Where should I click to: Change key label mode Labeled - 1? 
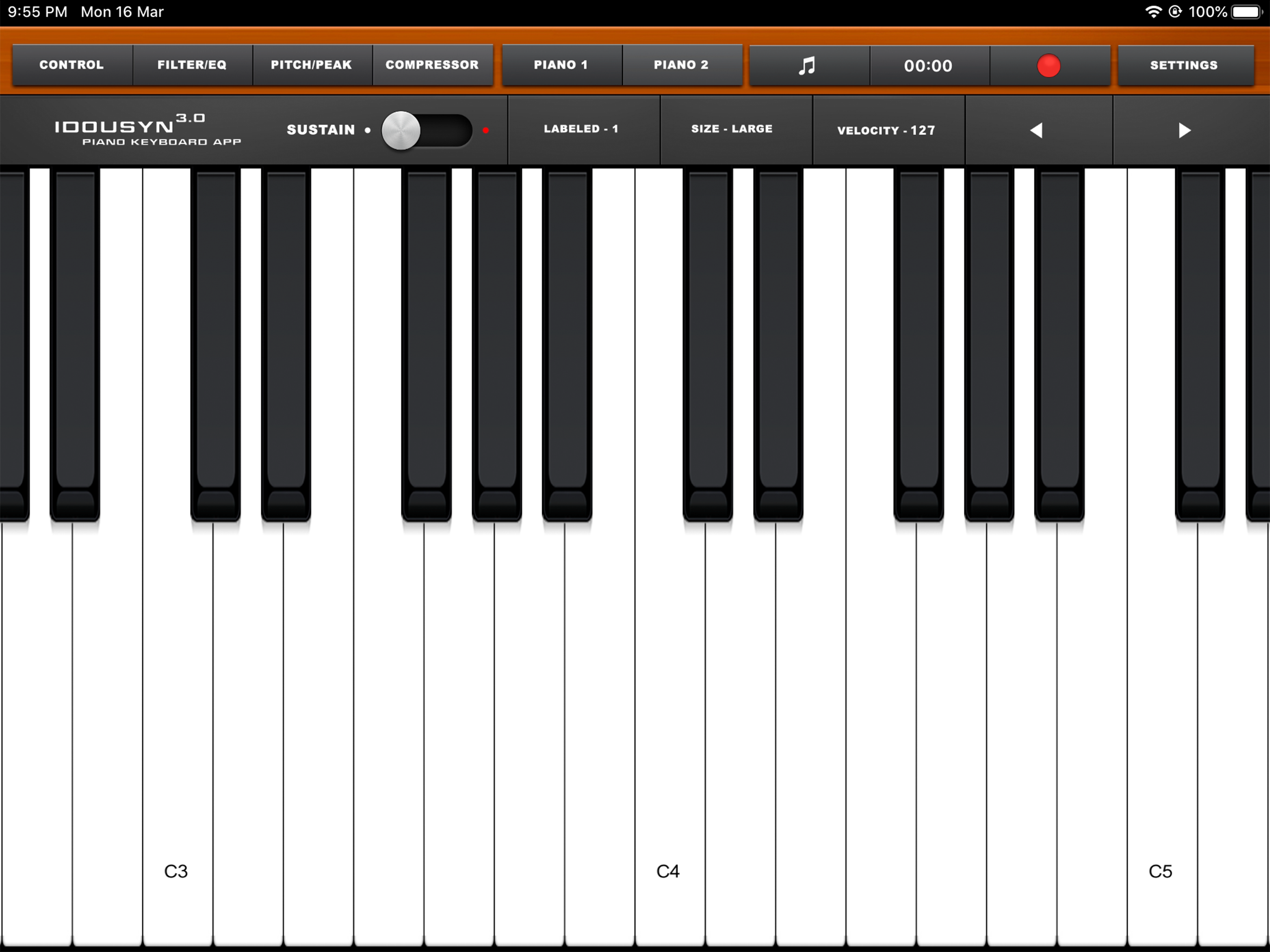(582, 129)
